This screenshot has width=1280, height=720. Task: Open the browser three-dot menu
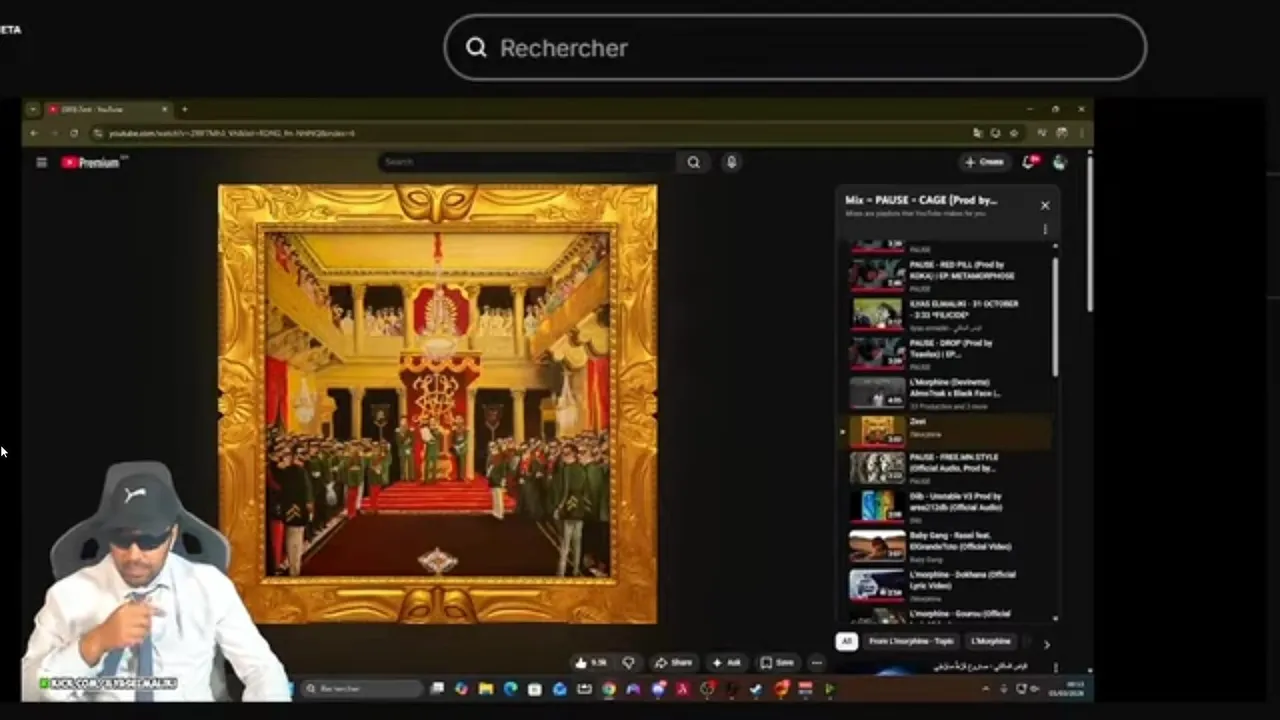point(1081,133)
